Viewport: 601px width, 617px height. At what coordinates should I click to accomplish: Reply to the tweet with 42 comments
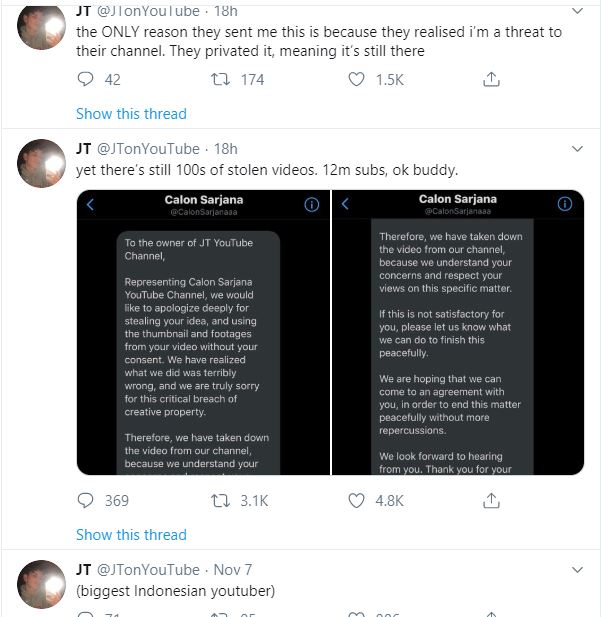85,79
